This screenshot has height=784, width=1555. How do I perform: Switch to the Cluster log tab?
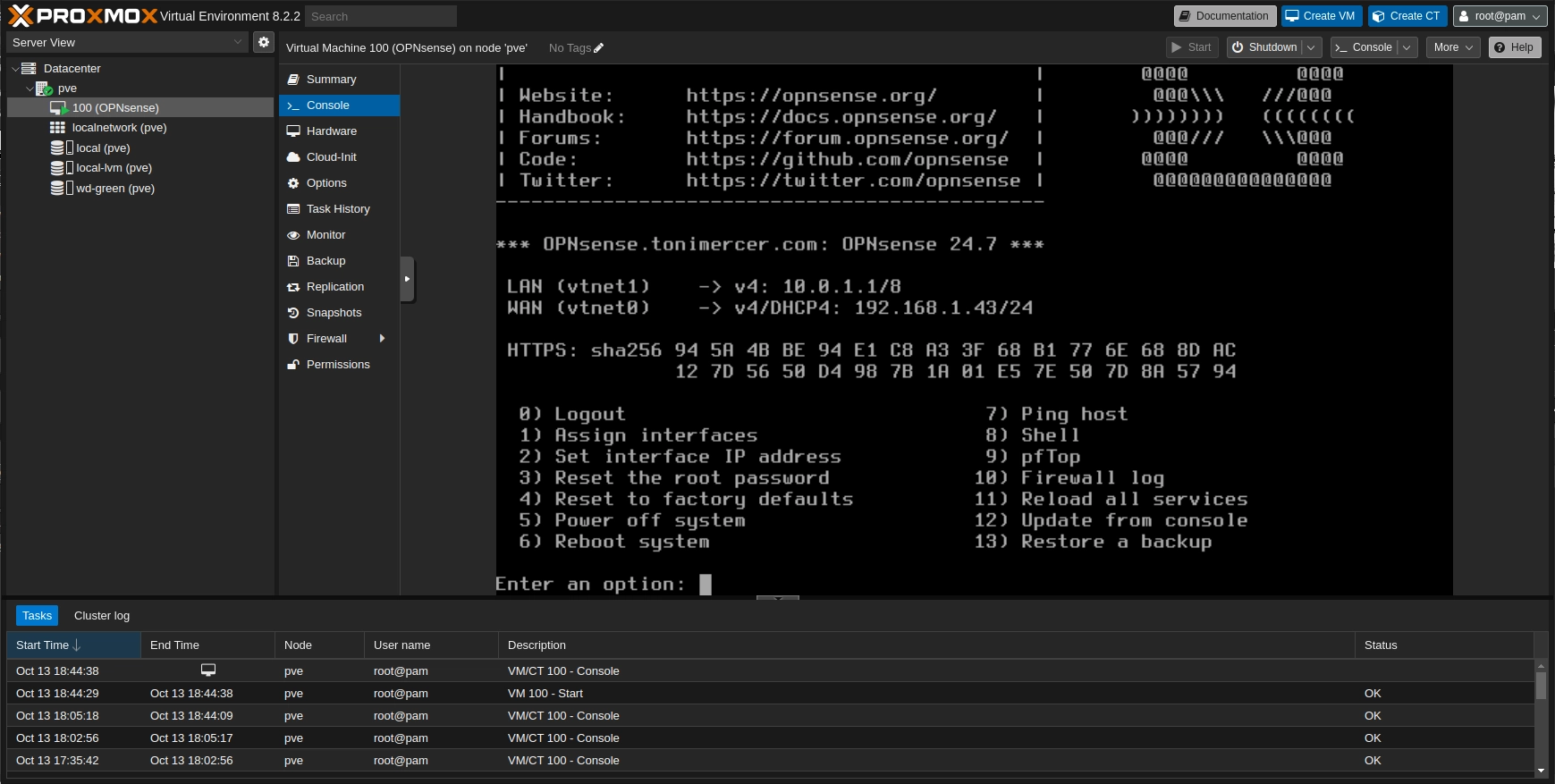[x=102, y=616]
